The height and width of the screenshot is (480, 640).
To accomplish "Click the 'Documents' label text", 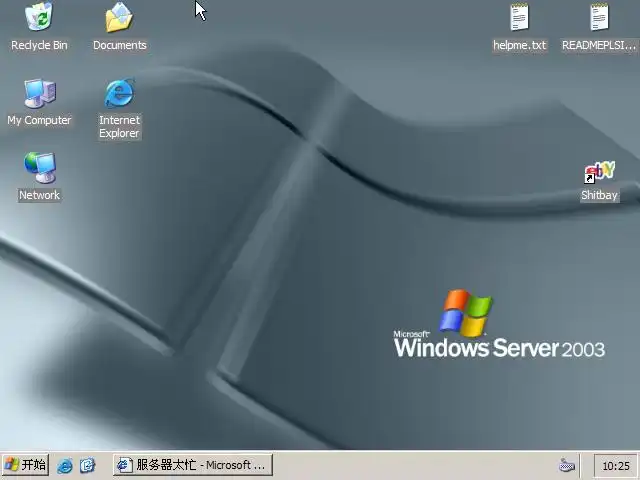I will (120, 45).
